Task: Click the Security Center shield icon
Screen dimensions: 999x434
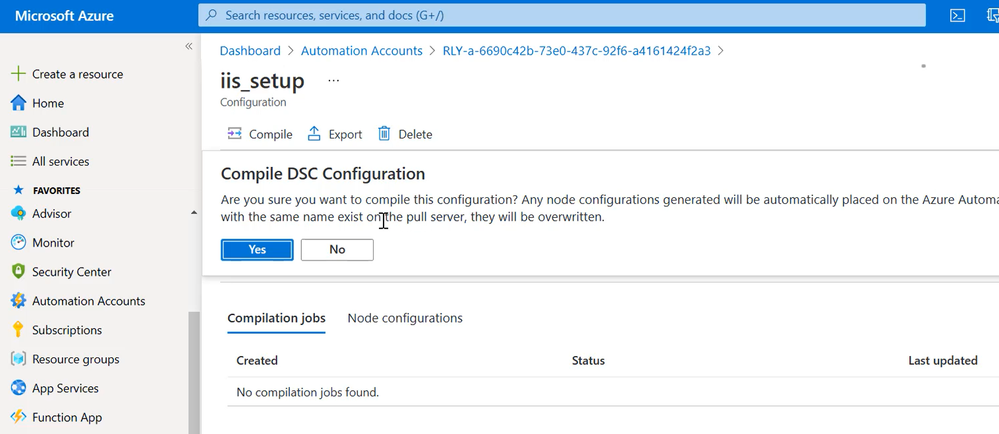Action: pyautogui.click(x=18, y=271)
